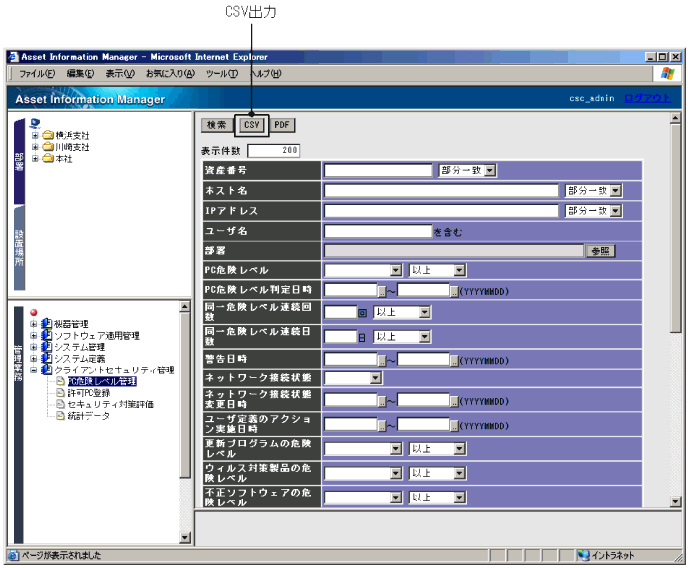The height and width of the screenshot is (568, 688).
Task: Click the ログアウト link
Action: coord(647,98)
